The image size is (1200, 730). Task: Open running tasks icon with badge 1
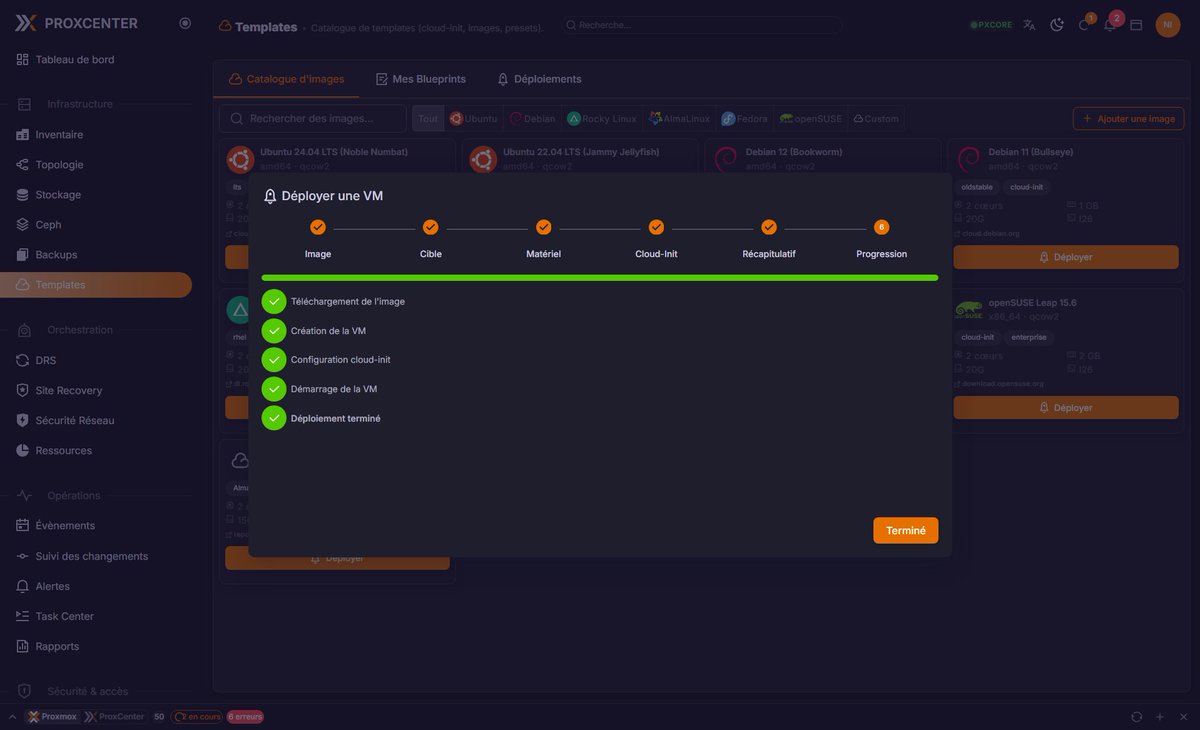(1084, 25)
